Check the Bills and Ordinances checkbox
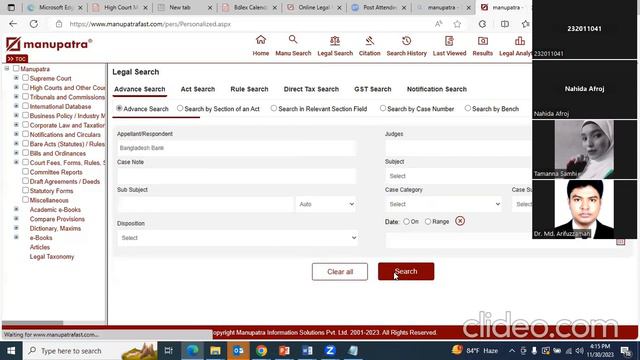Screen dimensions: 640x360 25,153
